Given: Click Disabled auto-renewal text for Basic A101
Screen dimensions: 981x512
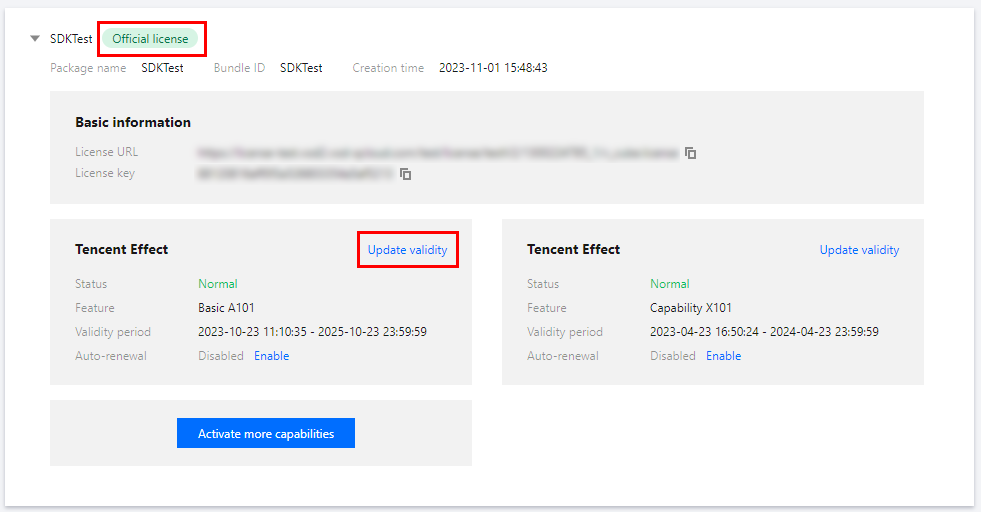Looking at the screenshot, I should pos(221,356).
